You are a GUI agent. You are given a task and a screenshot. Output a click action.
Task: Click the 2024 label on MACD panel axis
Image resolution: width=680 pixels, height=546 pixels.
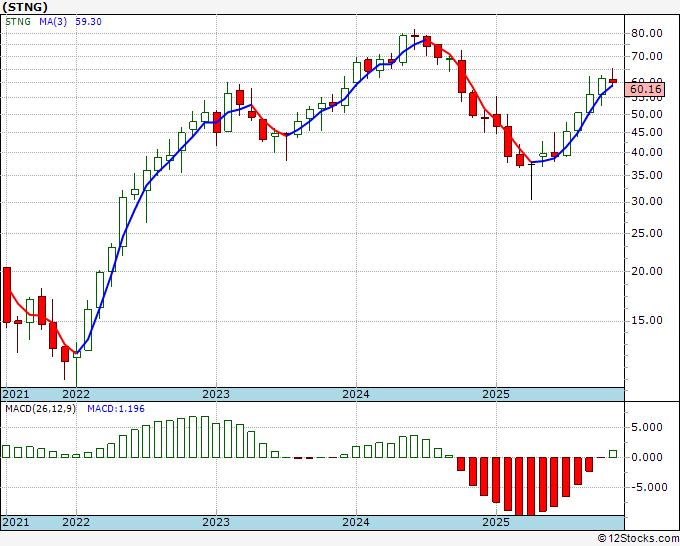(x=356, y=521)
